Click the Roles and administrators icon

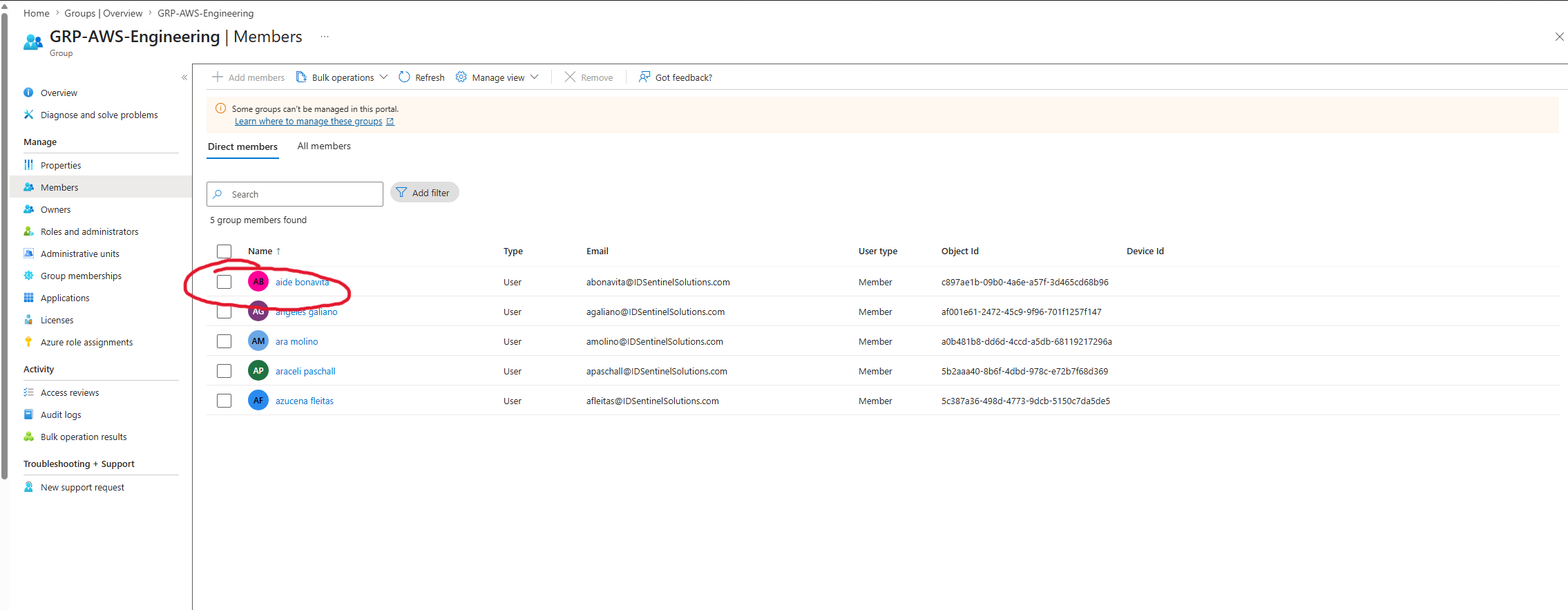click(x=28, y=231)
